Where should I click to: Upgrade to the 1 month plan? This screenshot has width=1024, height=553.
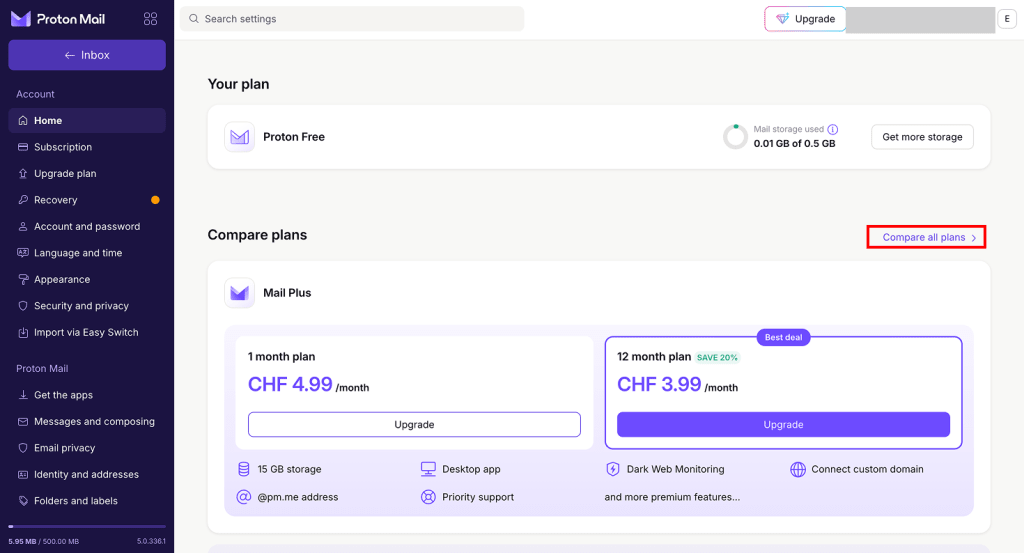tap(414, 425)
